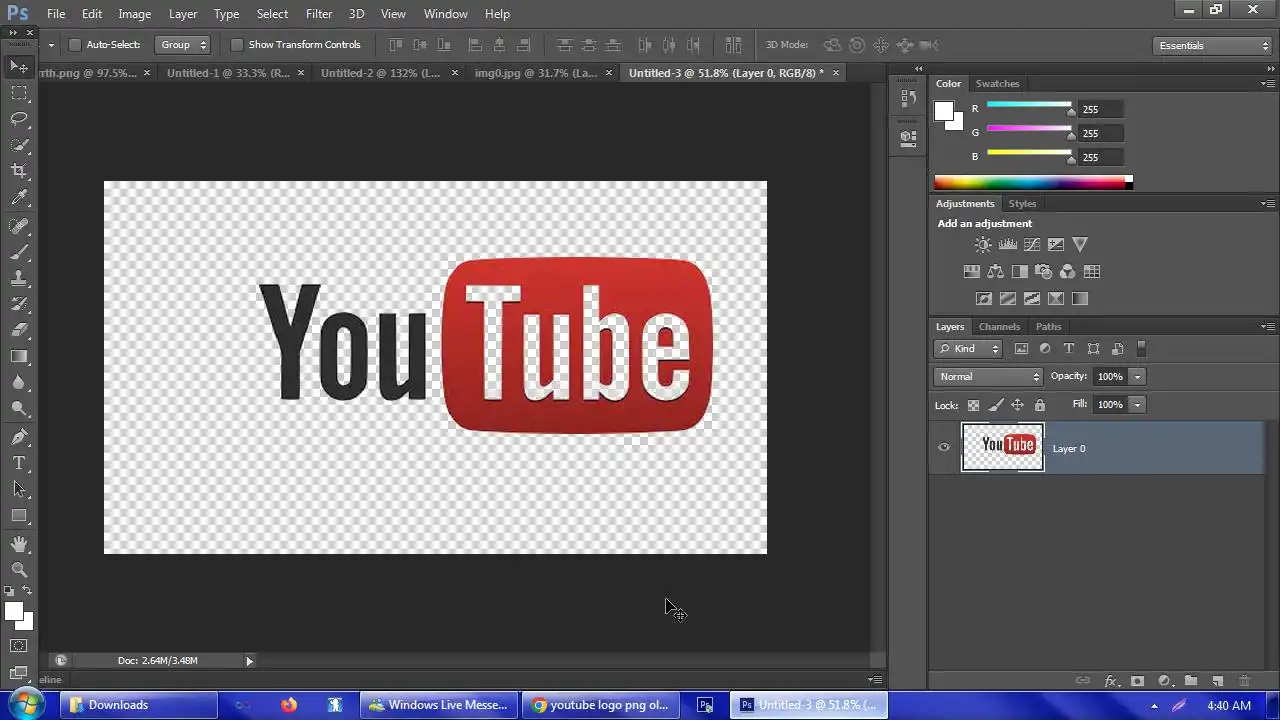Select the Crop tool
The image size is (1280, 720).
tap(19, 171)
